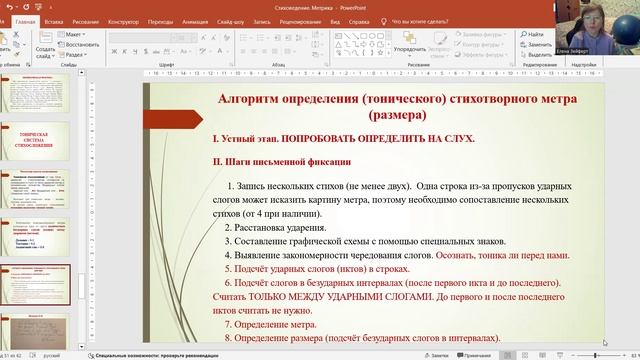
Task: Toggle strikethrough abc formatting
Action: [x=156, y=51]
